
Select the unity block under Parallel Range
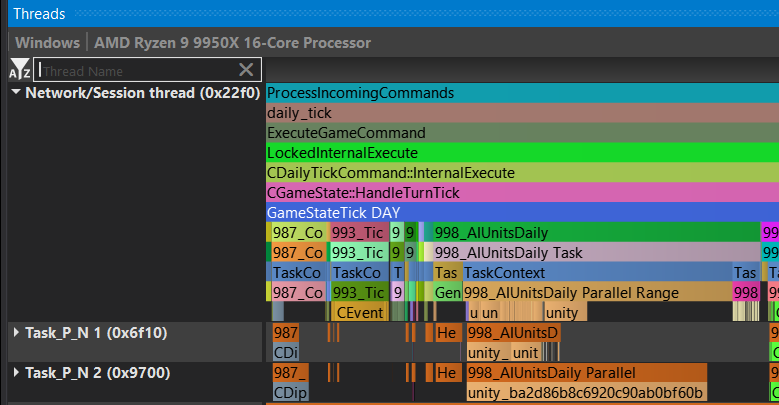point(565,313)
